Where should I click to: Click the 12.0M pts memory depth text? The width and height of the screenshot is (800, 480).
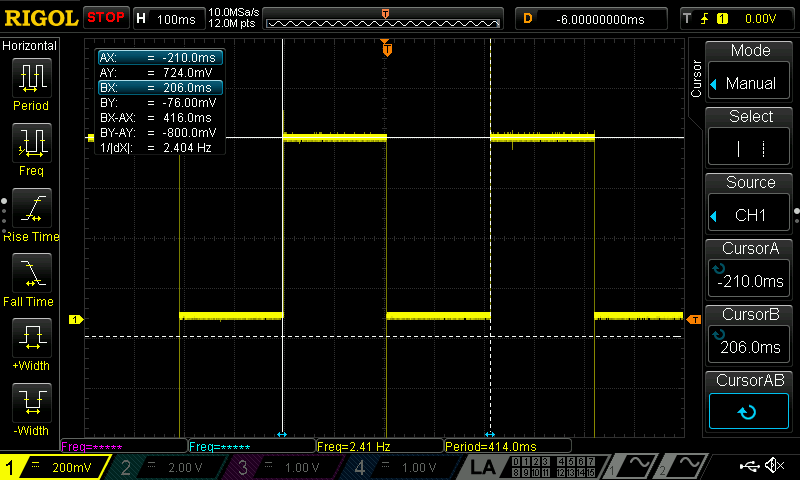point(232,23)
